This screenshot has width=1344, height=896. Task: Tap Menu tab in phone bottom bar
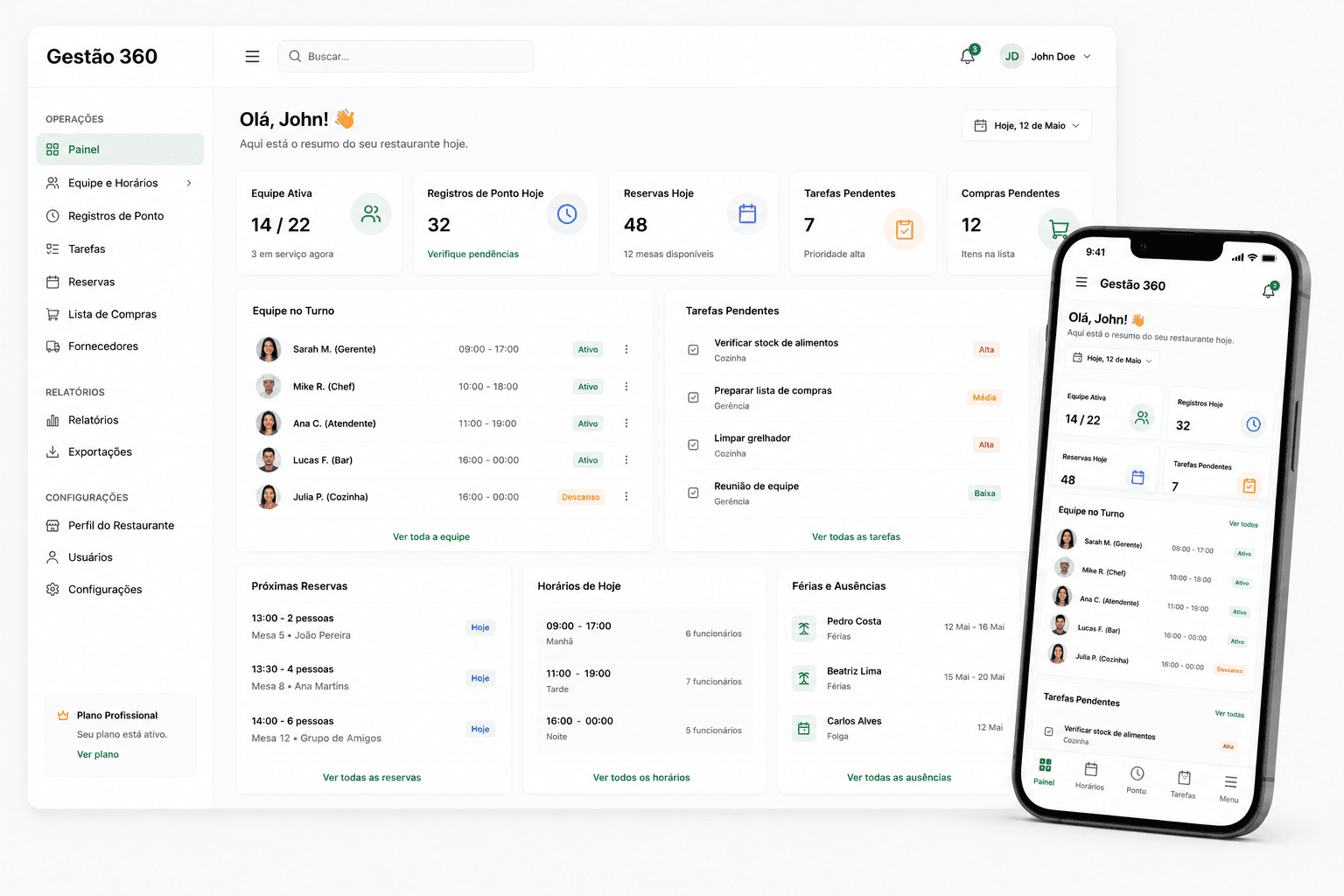pos(1229,787)
